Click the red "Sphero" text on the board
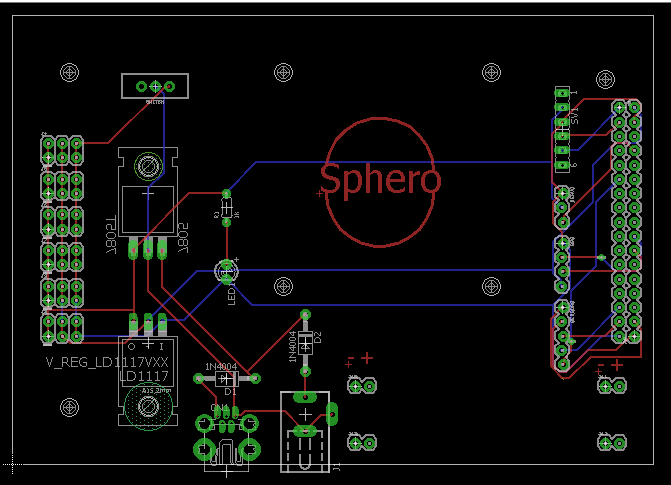The height and width of the screenshot is (485, 671). (380, 181)
